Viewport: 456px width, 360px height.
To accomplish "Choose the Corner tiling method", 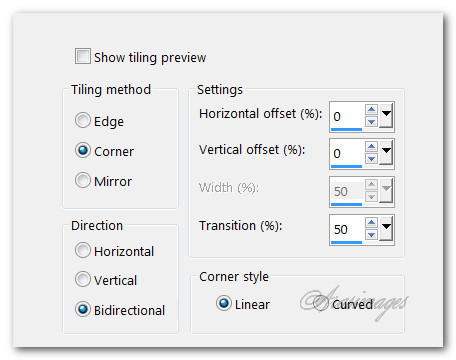I will click(83, 150).
